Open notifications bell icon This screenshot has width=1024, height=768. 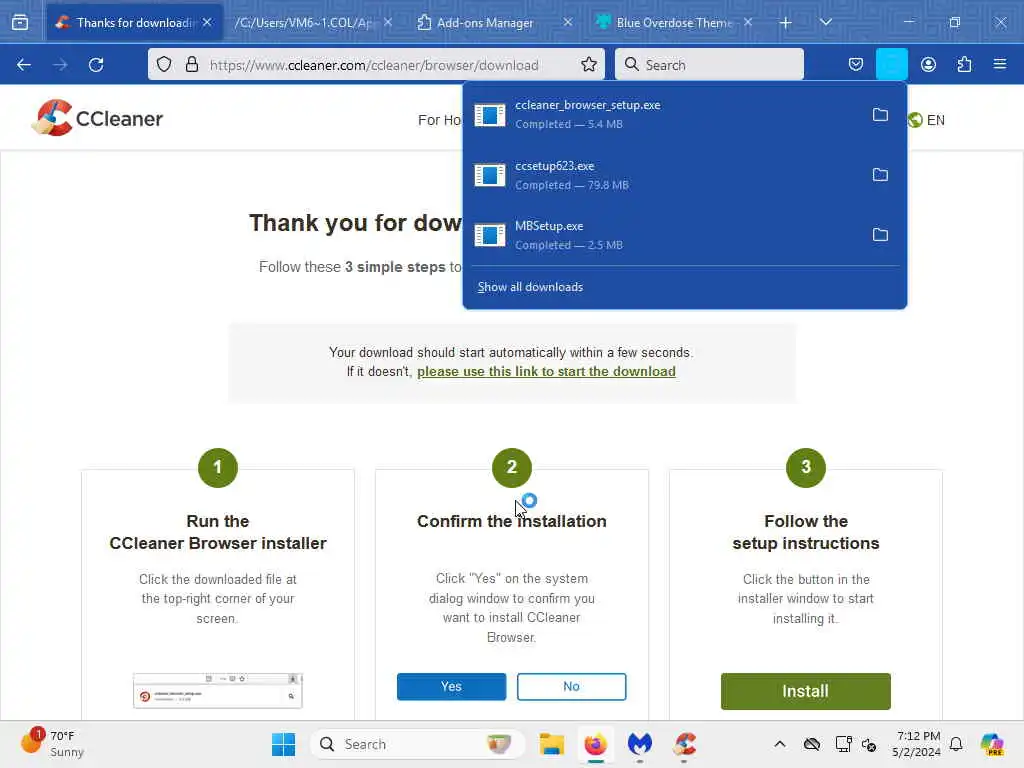[x=956, y=744]
